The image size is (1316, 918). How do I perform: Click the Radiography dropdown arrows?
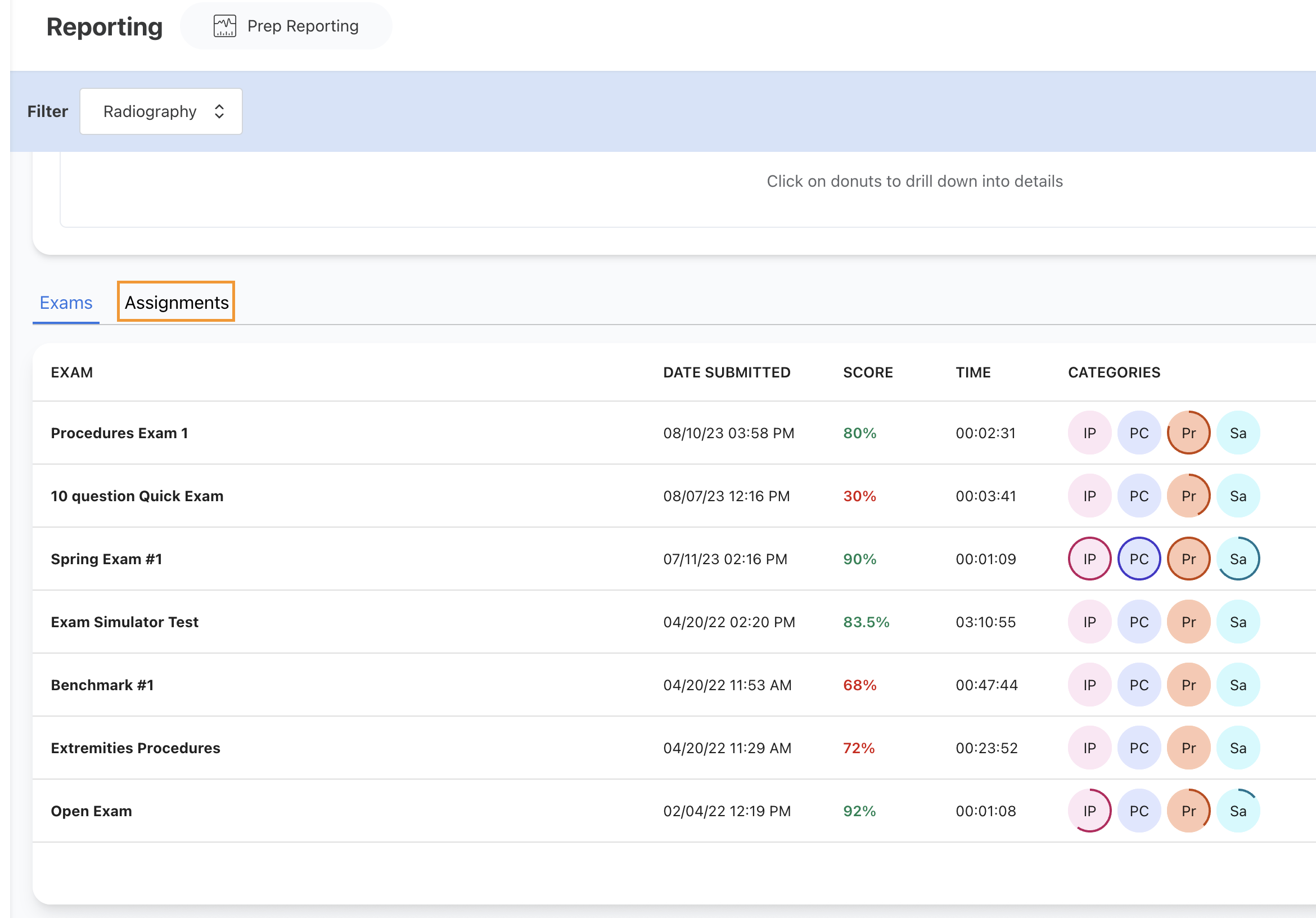[219, 111]
